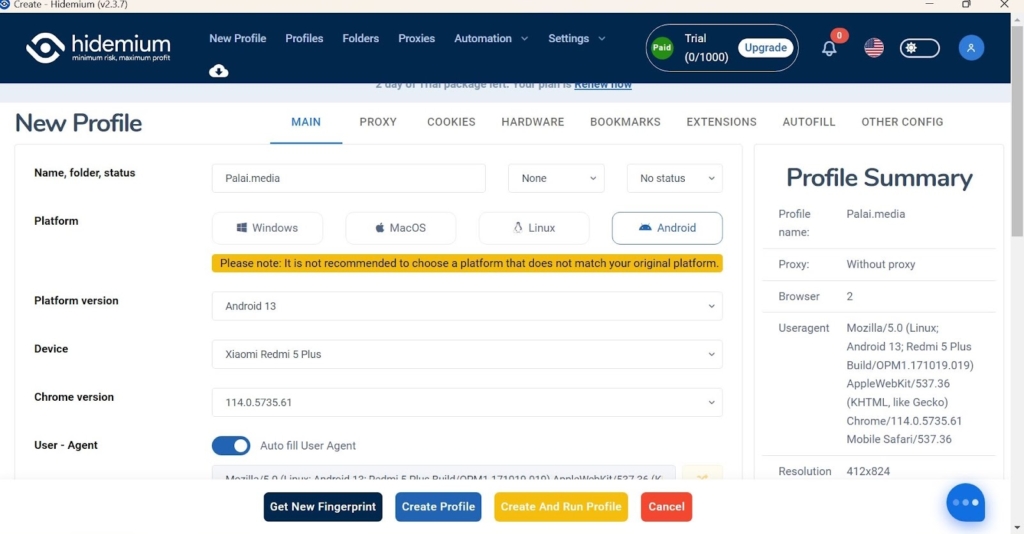Choose the Linux platform option
Viewport: 1024px width, 534px height.
[x=533, y=228]
